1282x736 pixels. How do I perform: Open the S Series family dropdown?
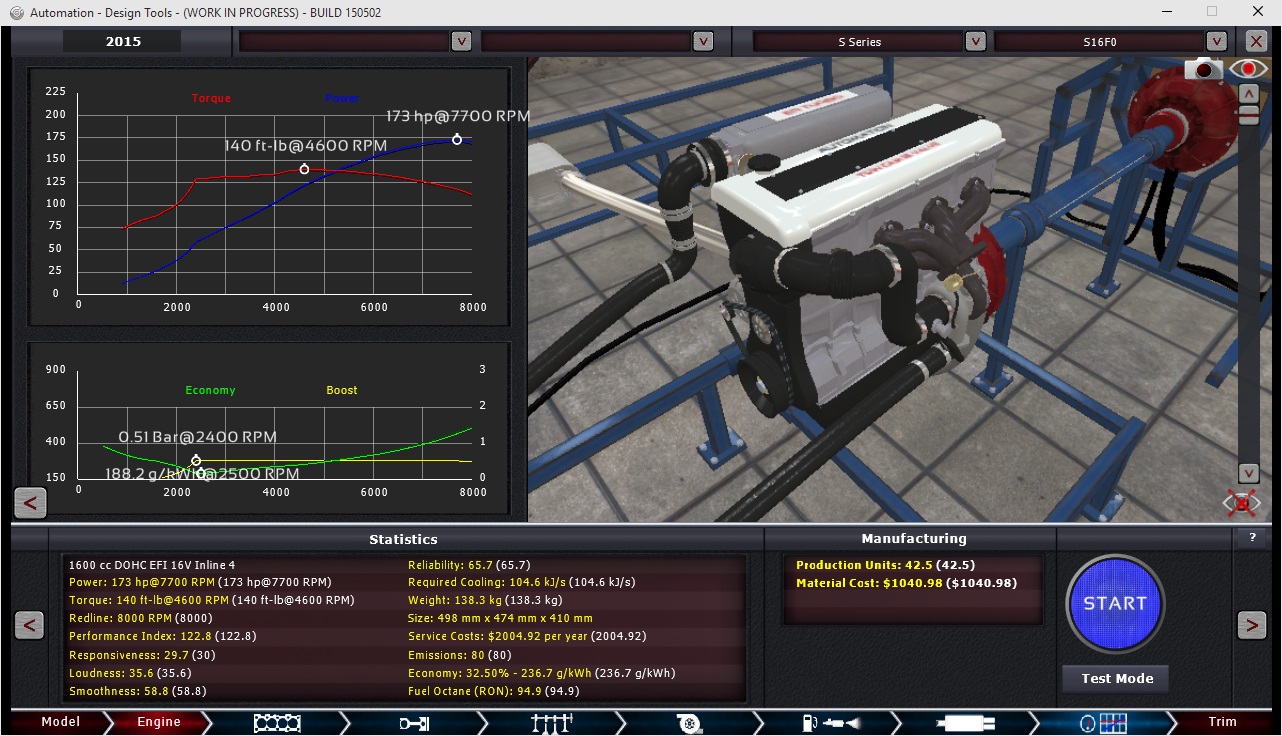[976, 41]
